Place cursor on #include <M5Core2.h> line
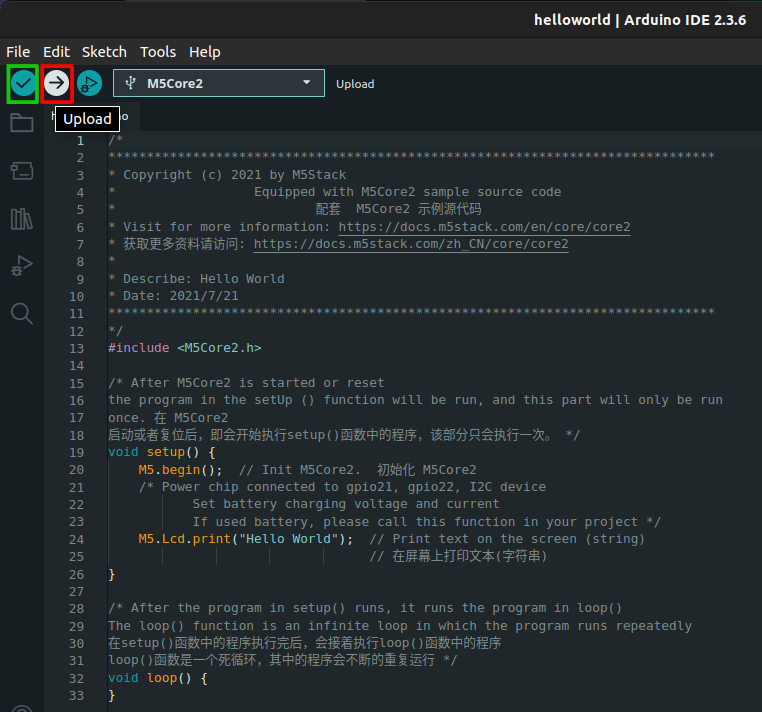Image resolution: width=762 pixels, height=712 pixels. coord(185,348)
